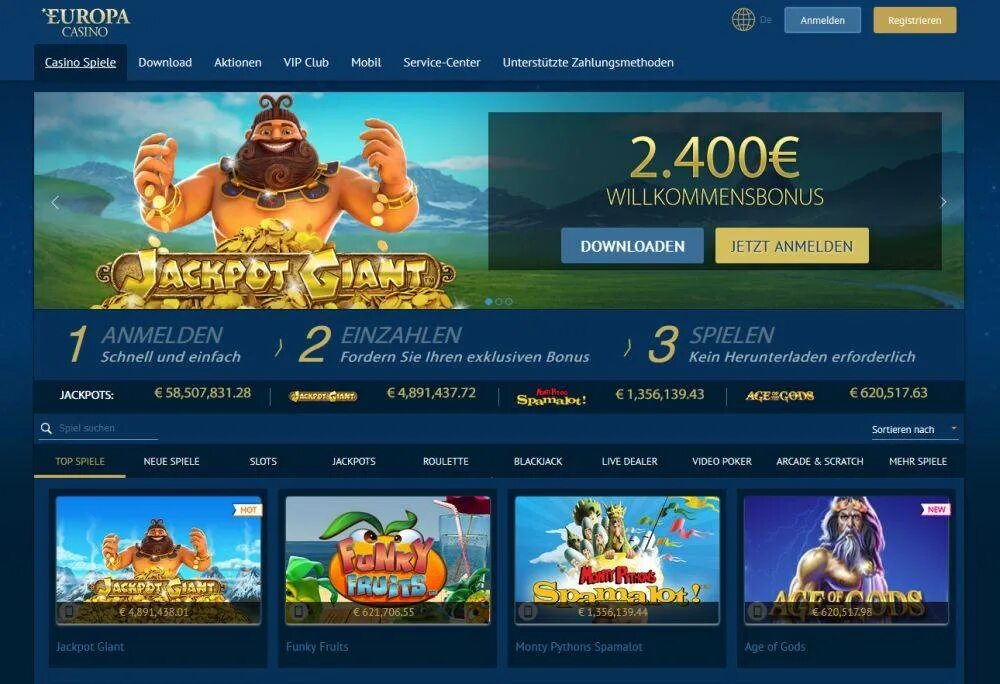Click the Age of Gods jackpot logo
The image size is (1000, 684).
click(779, 396)
